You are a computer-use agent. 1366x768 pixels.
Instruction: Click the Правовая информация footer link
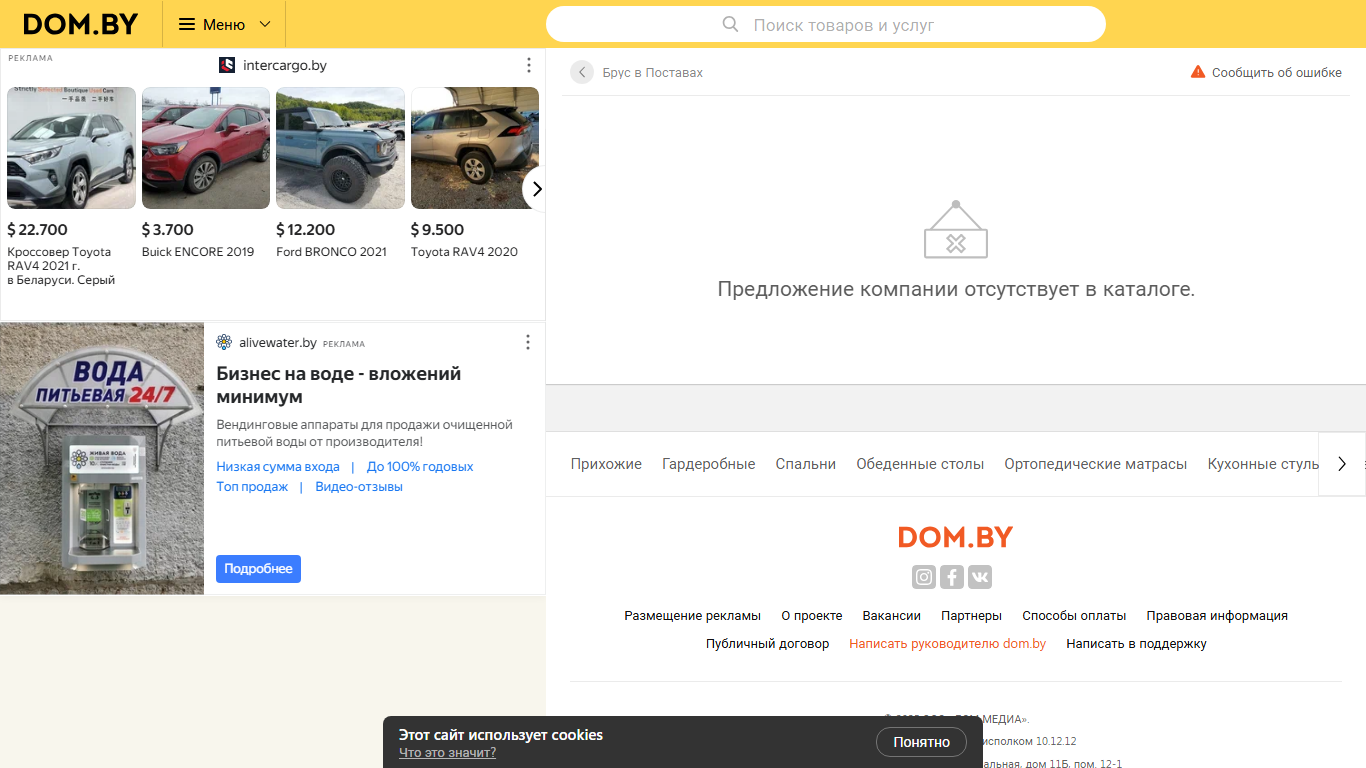coord(1217,616)
